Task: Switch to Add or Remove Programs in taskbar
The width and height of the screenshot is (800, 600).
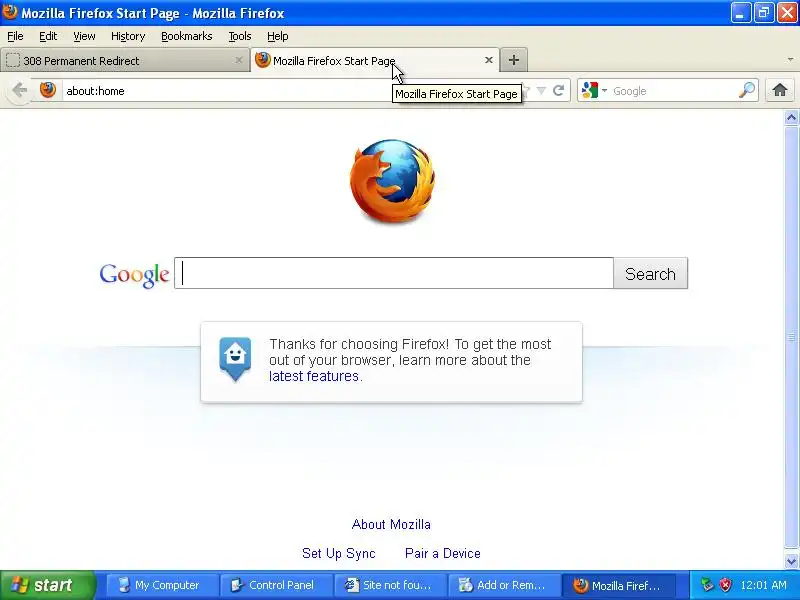Action: (504, 585)
